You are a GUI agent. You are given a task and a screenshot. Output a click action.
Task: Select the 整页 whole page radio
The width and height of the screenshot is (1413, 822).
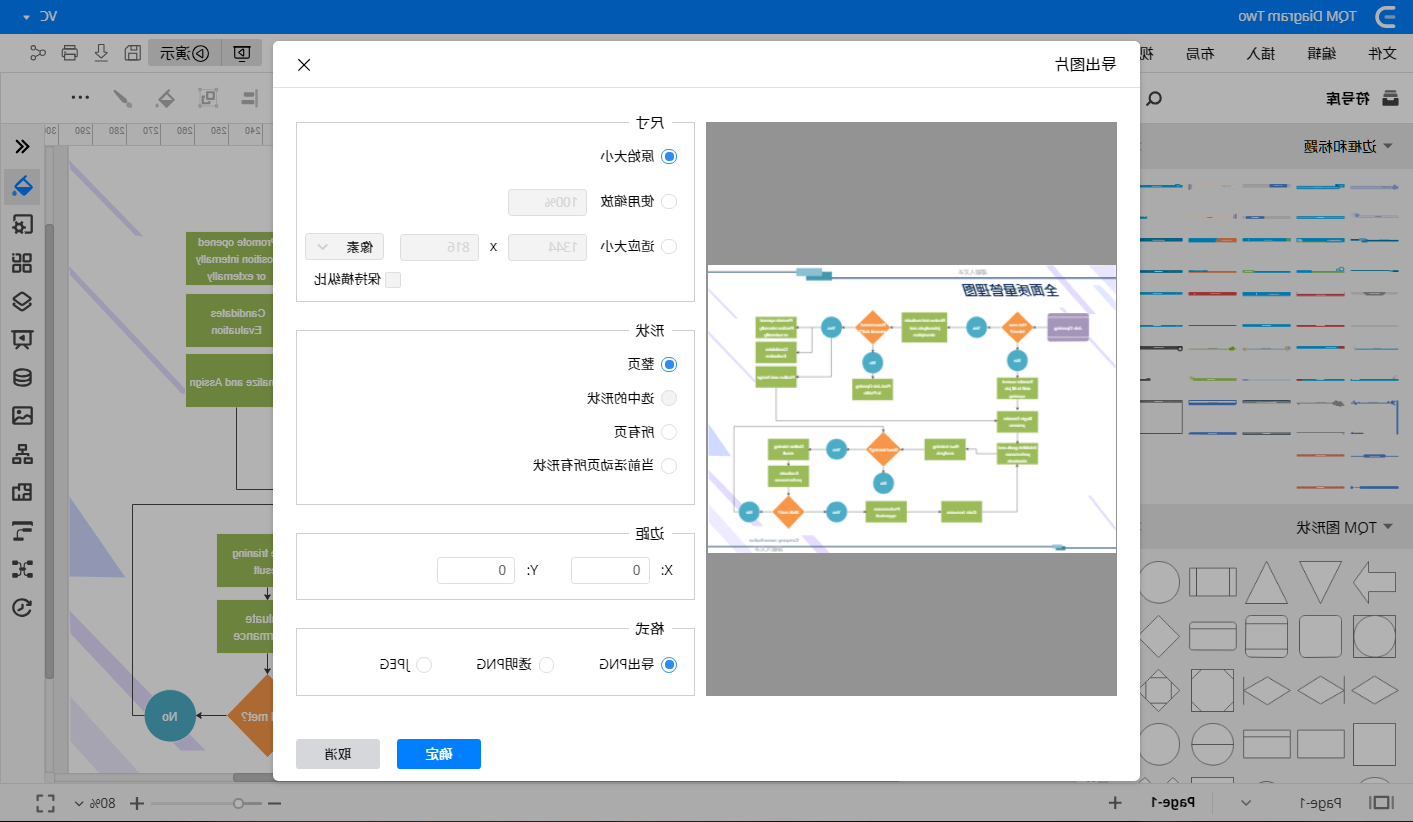click(669, 365)
